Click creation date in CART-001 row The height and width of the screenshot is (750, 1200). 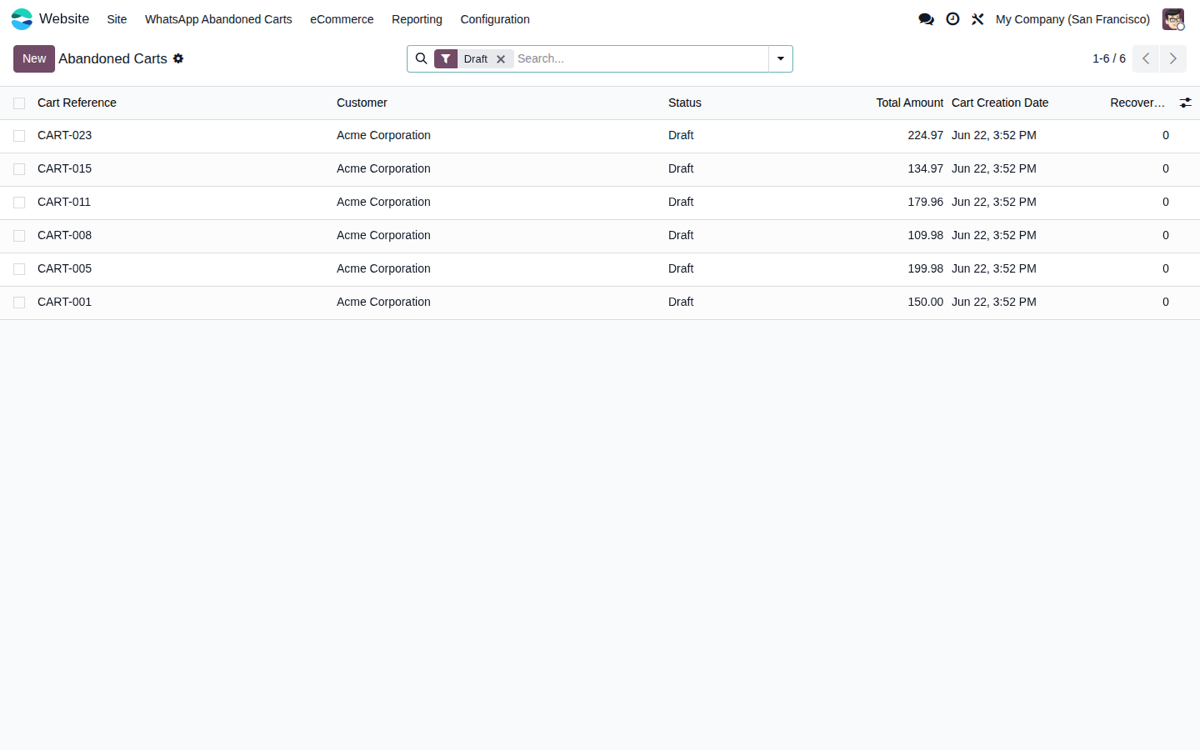pyautogui.click(x=994, y=302)
